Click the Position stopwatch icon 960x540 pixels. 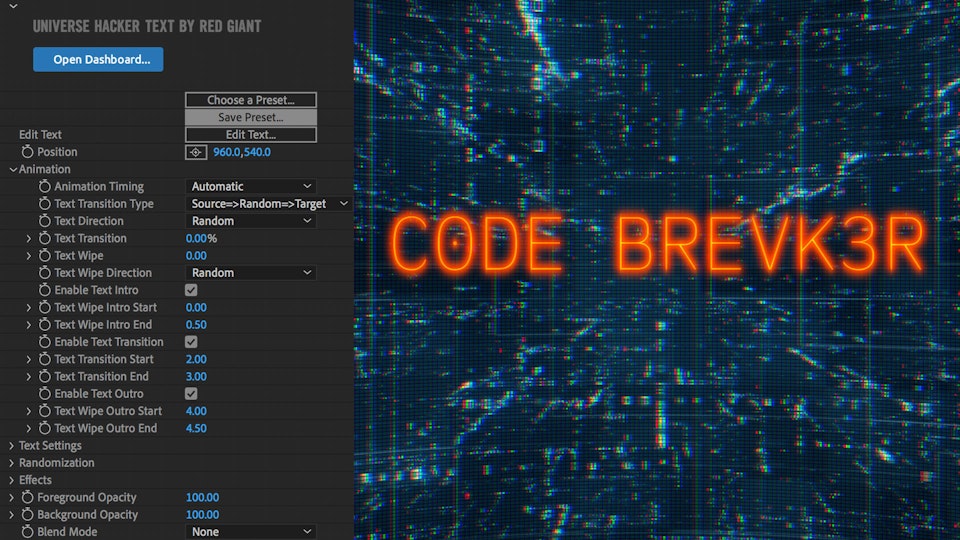[x=27, y=152]
